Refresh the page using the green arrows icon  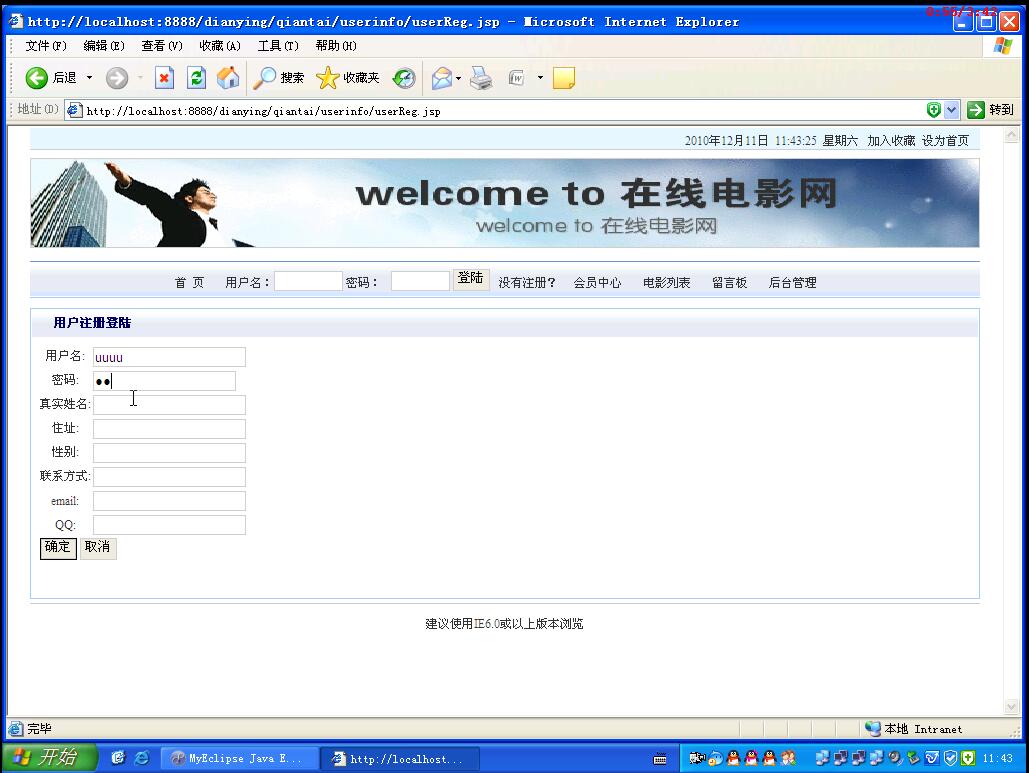coord(196,78)
